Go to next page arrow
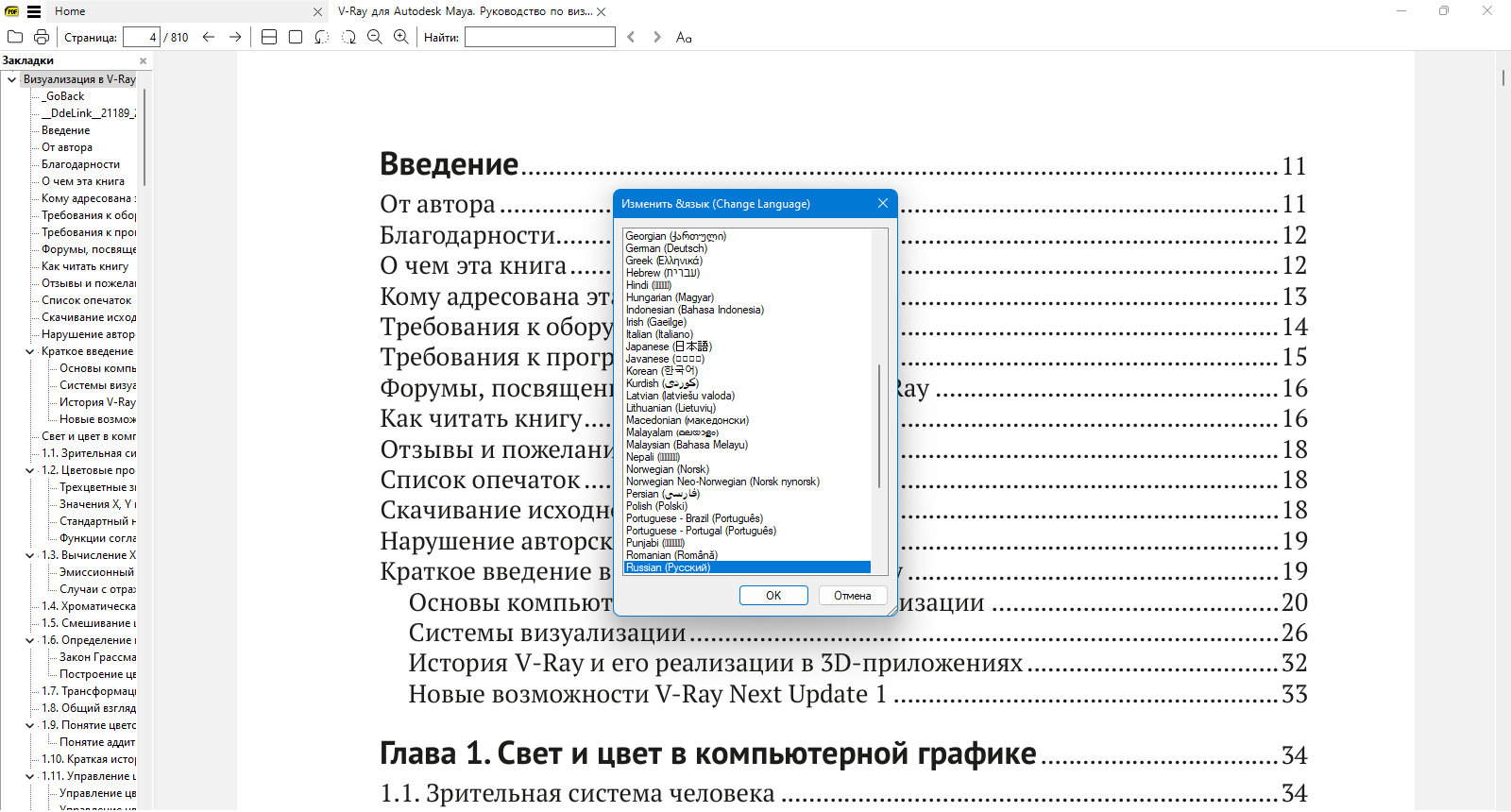1511x812 pixels. coord(235,37)
